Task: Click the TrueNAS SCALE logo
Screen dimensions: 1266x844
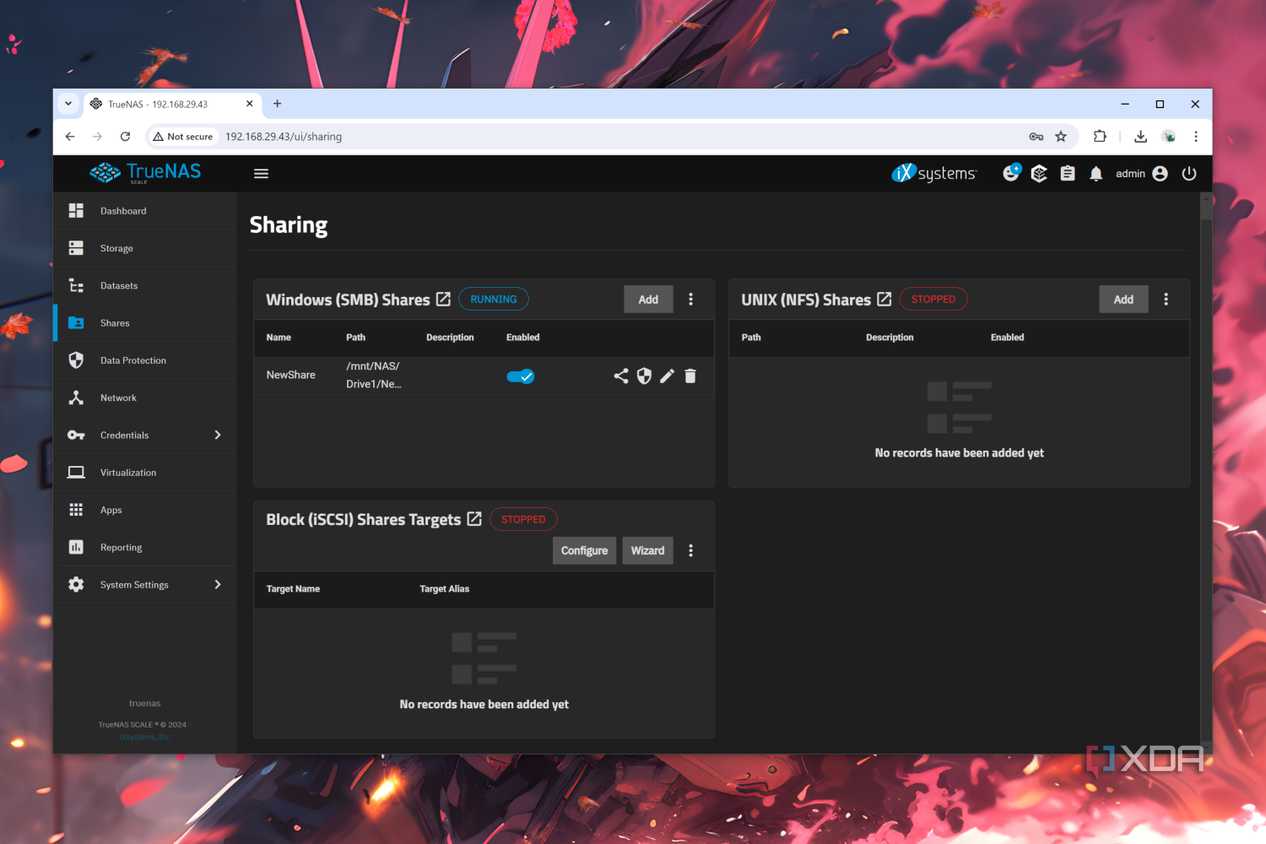Action: (145, 173)
